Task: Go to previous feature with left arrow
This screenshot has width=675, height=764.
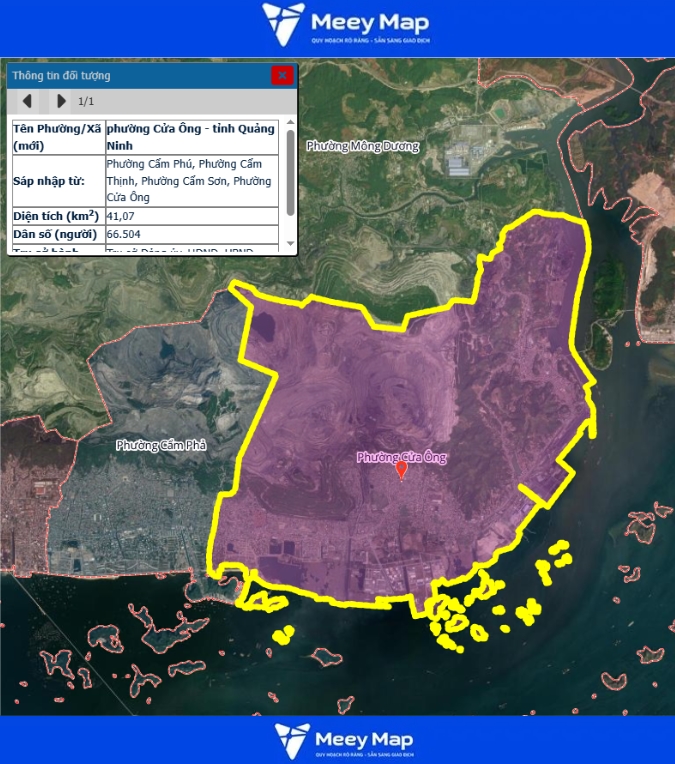Action: click(27, 101)
